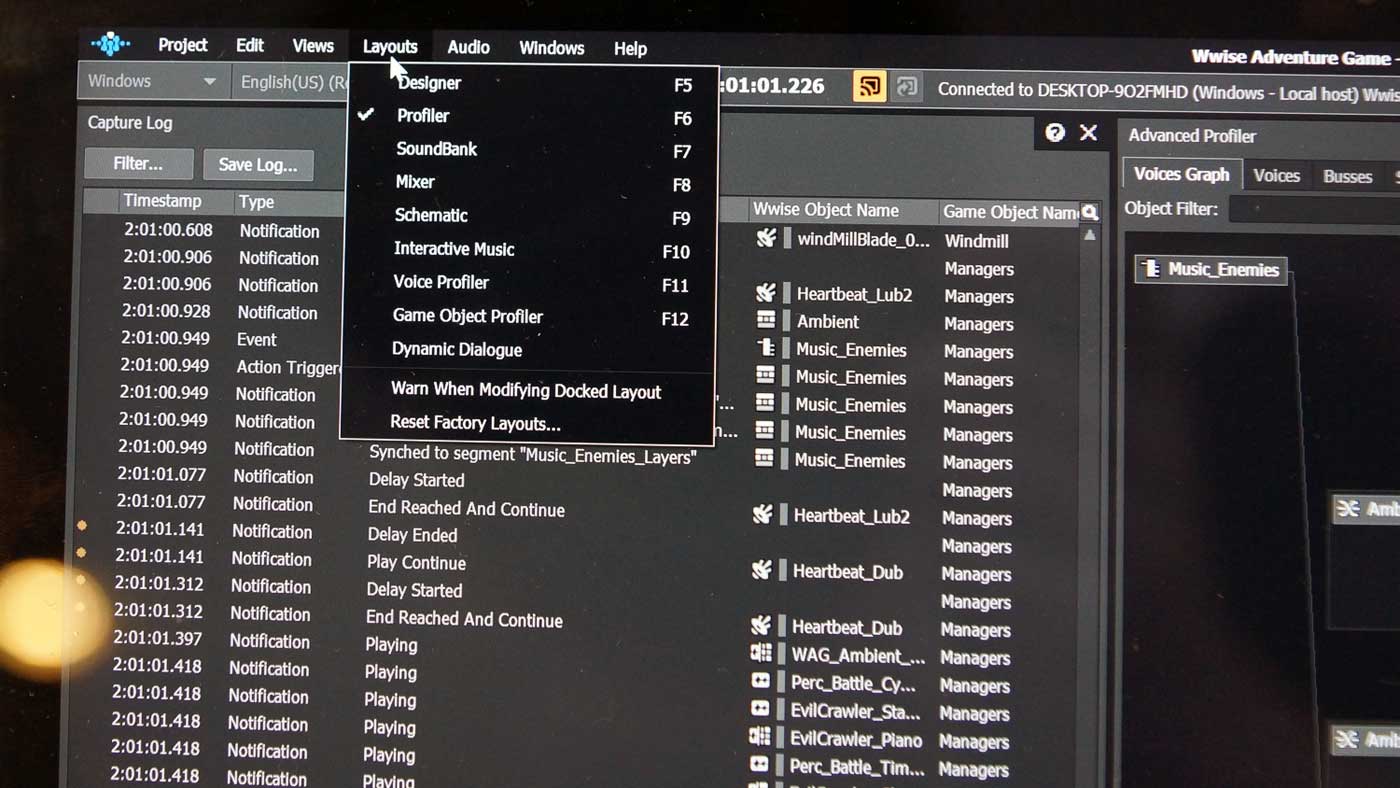Sort by Timestamp column header
Viewport: 1400px width, 788px height.
tap(162, 201)
